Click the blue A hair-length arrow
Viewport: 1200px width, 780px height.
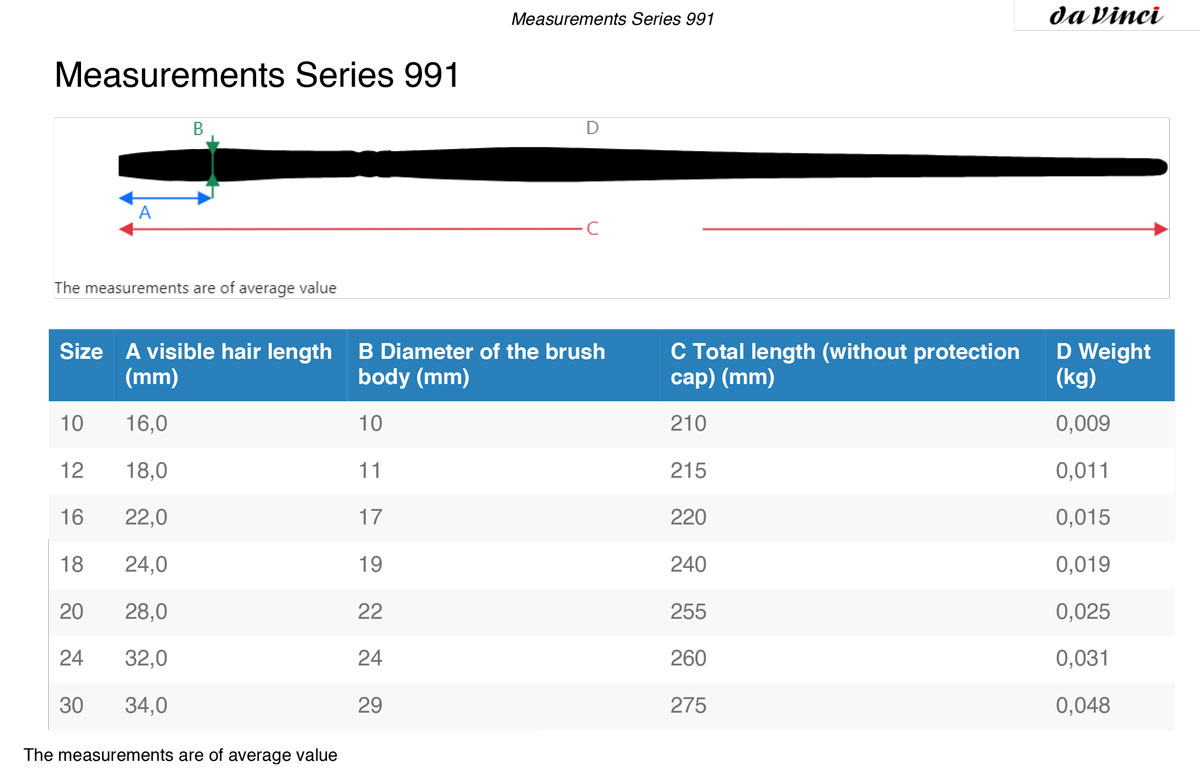[x=165, y=197]
